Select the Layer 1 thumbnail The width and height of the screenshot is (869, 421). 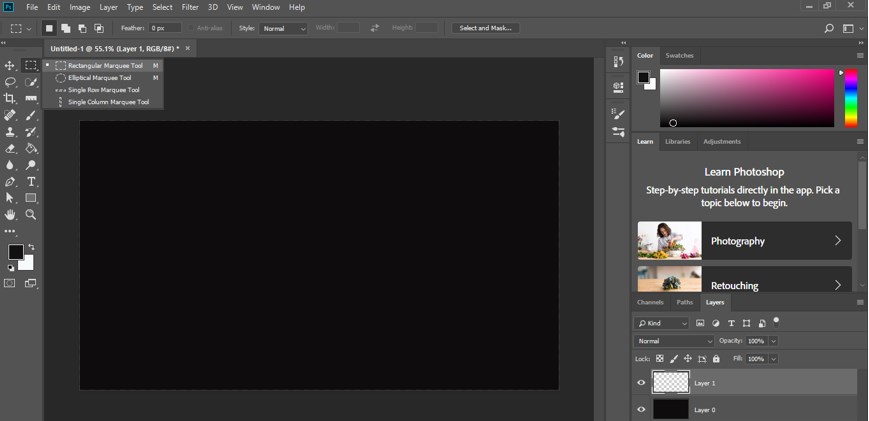tap(671, 382)
